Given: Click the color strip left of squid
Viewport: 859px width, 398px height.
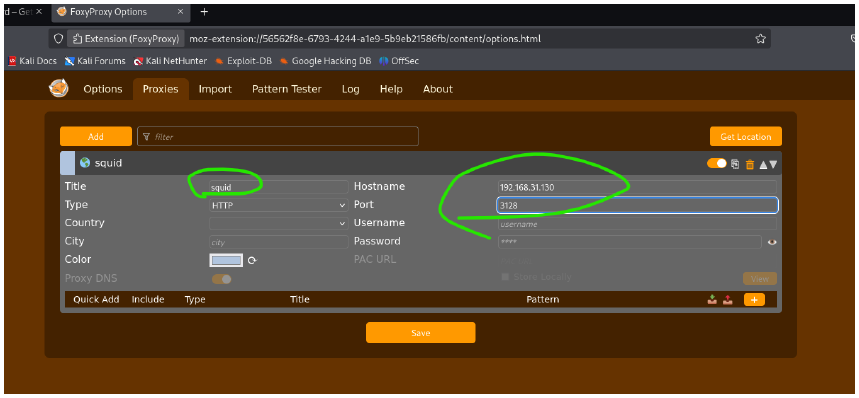Looking at the screenshot, I should 67,163.
